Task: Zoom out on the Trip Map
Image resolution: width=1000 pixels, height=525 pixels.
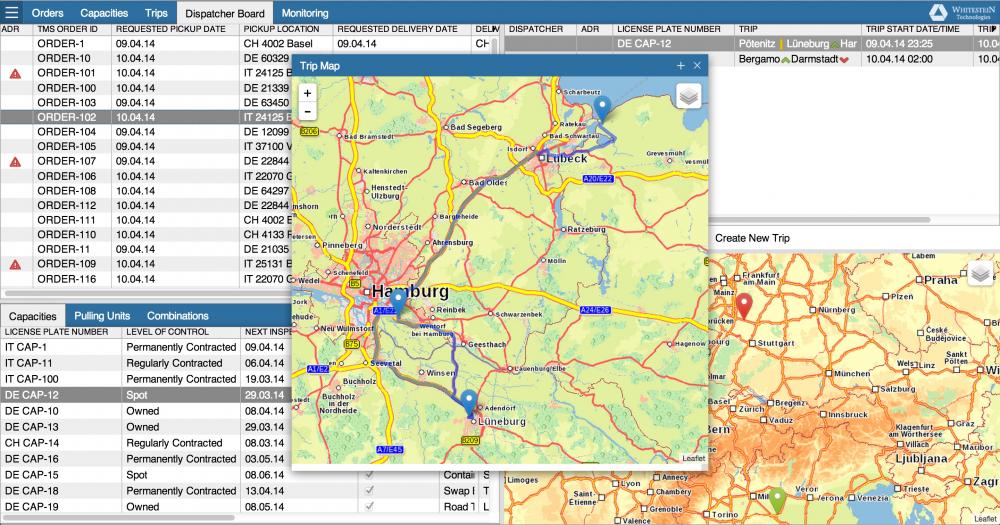Action: (x=307, y=112)
